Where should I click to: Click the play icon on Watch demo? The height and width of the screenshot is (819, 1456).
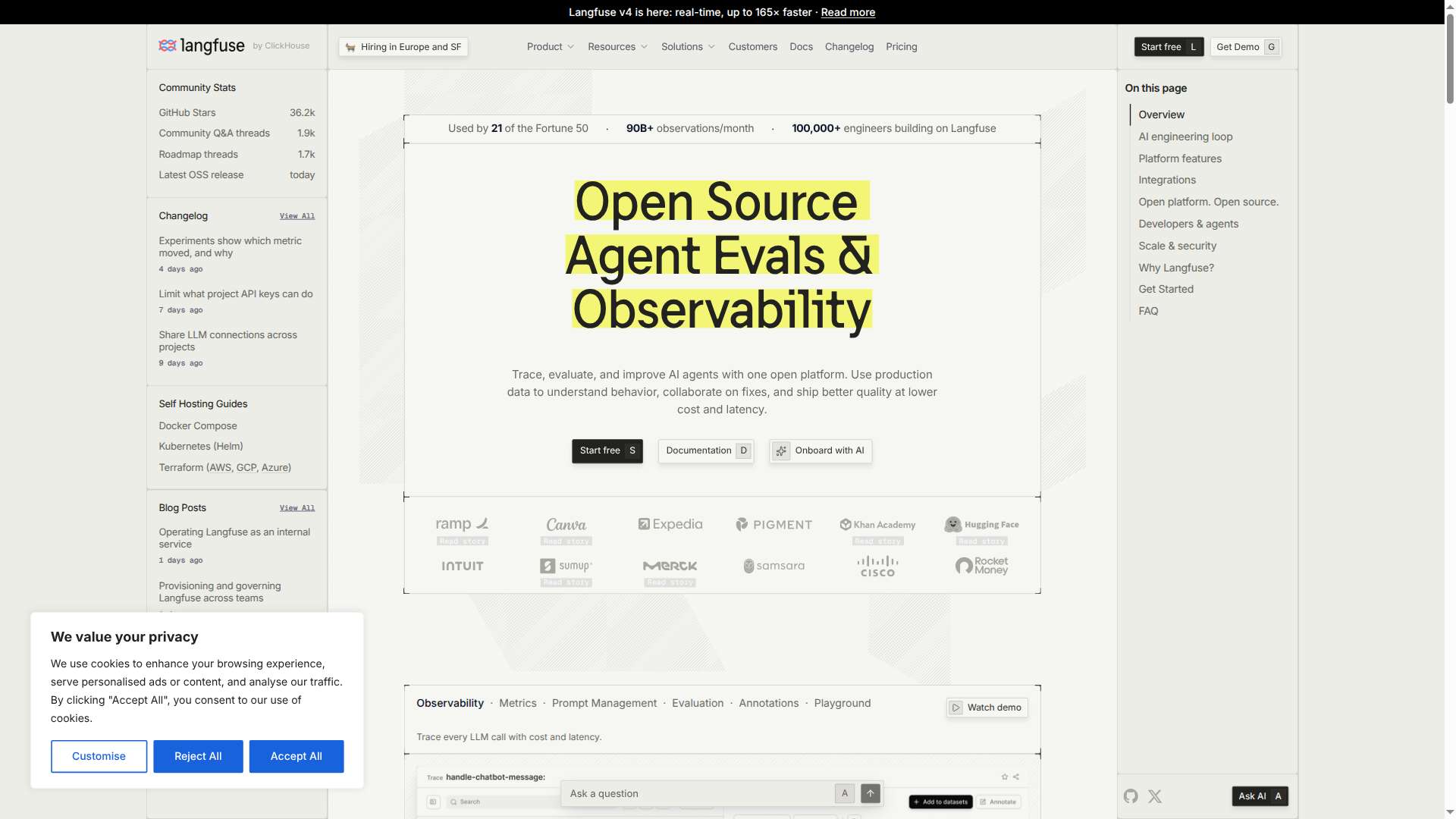[x=956, y=708]
